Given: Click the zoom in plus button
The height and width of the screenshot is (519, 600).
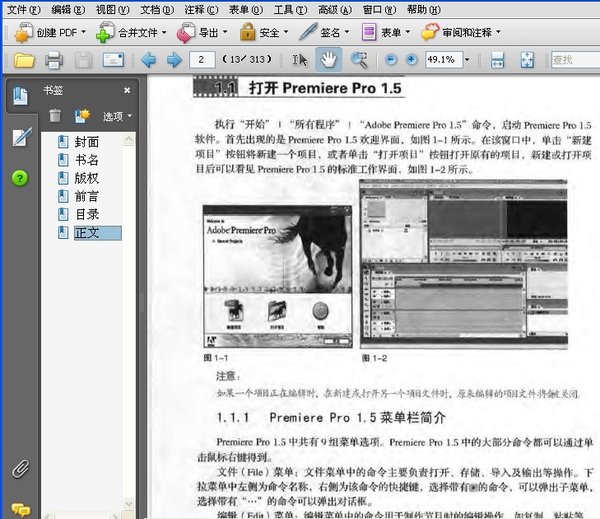Looking at the screenshot, I should pyautogui.click(x=412, y=60).
